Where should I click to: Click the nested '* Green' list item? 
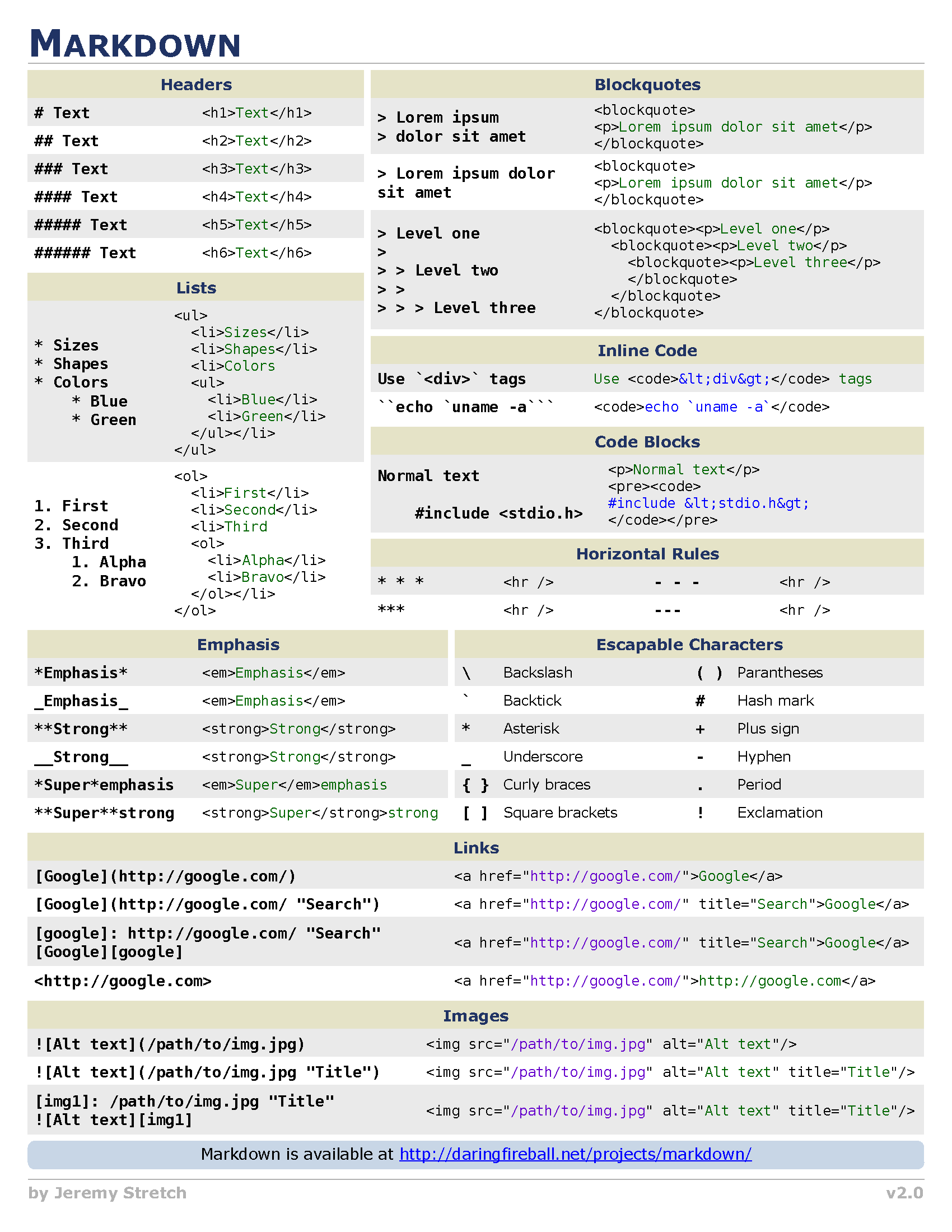click(x=104, y=419)
